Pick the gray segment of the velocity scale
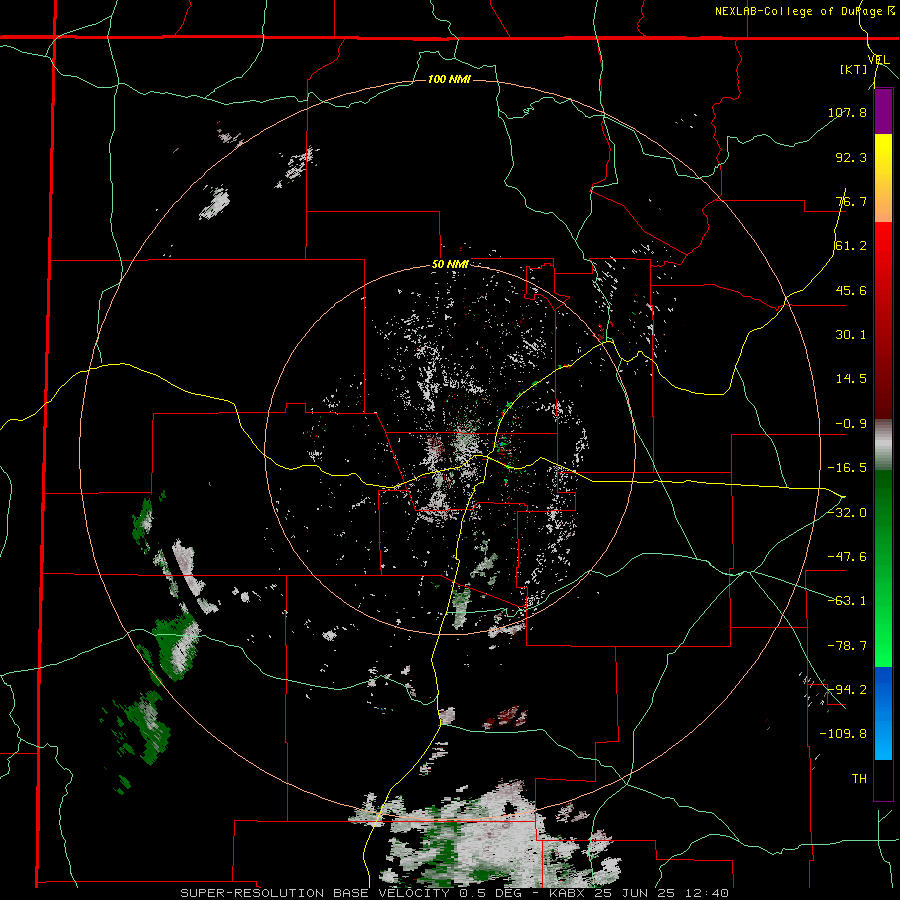The width and height of the screenshot is (900, 900). coord(883,445)
